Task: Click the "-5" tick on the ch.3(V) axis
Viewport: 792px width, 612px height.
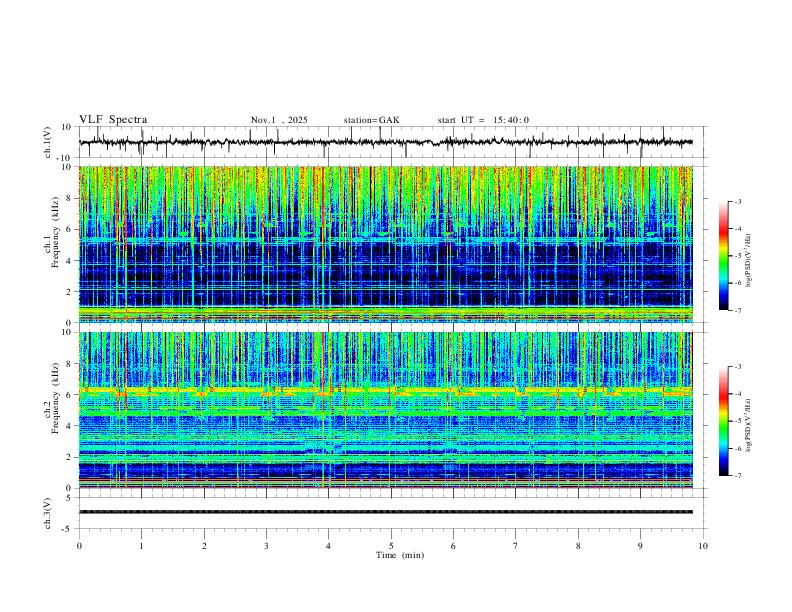Action: point(68,529)
